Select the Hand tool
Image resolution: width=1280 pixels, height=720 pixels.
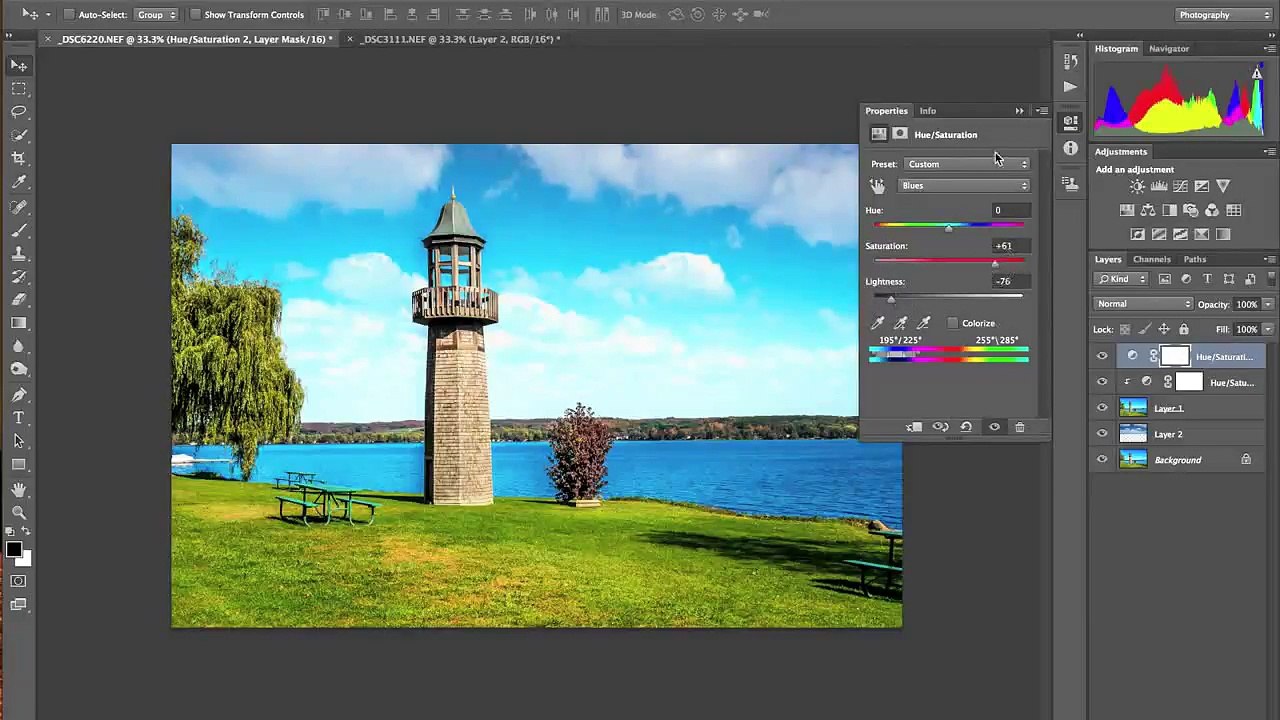(x=19, y=489)
